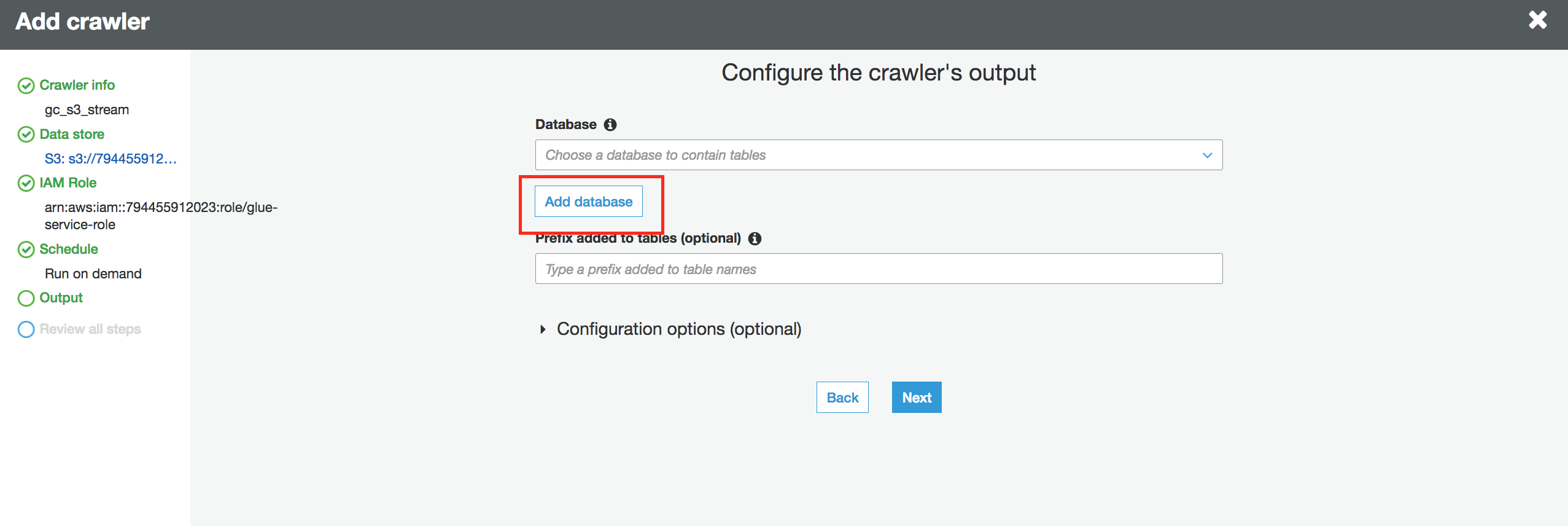Click the Back button
Image resolution: width=1568 pixels, height=526 pixels.
[842, 398]
